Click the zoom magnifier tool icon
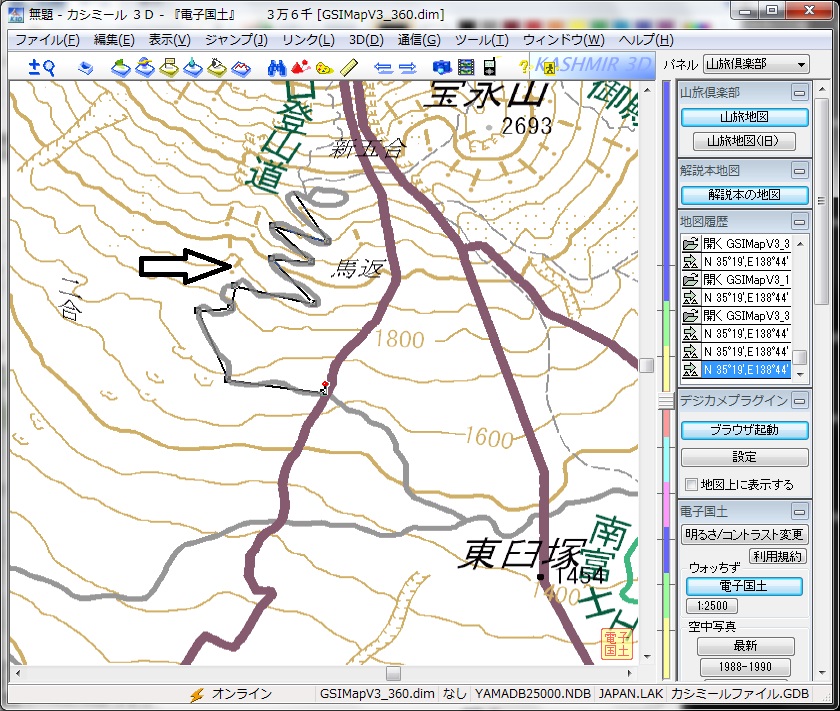Image resolution: width=840 pixels, height=711 pixels. point(41,68)
